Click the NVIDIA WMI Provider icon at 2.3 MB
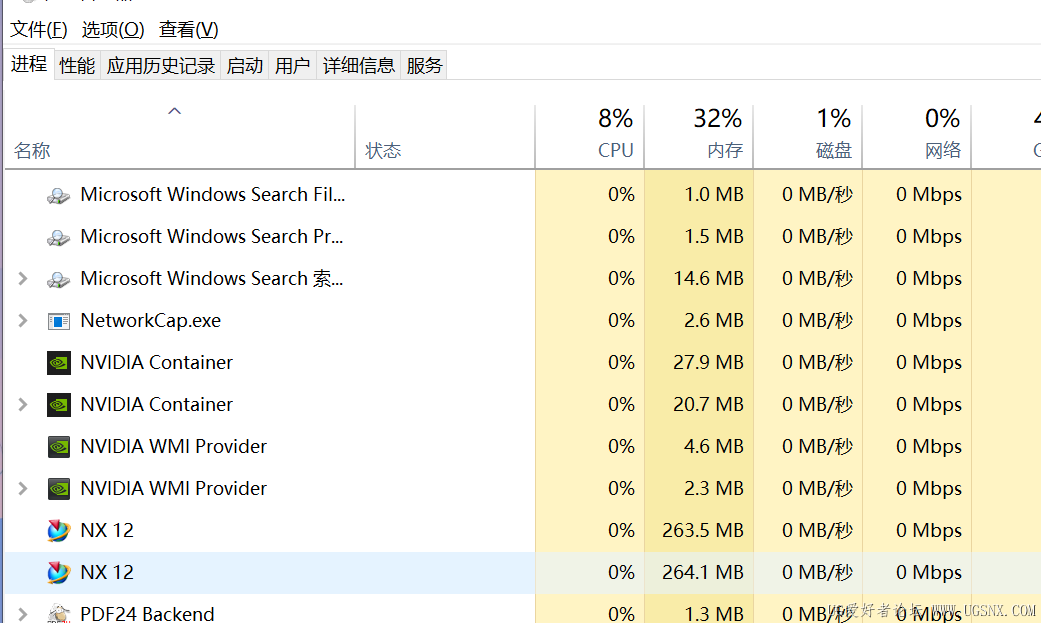The height and width of the screenshot is (623, 1041). 58,489
